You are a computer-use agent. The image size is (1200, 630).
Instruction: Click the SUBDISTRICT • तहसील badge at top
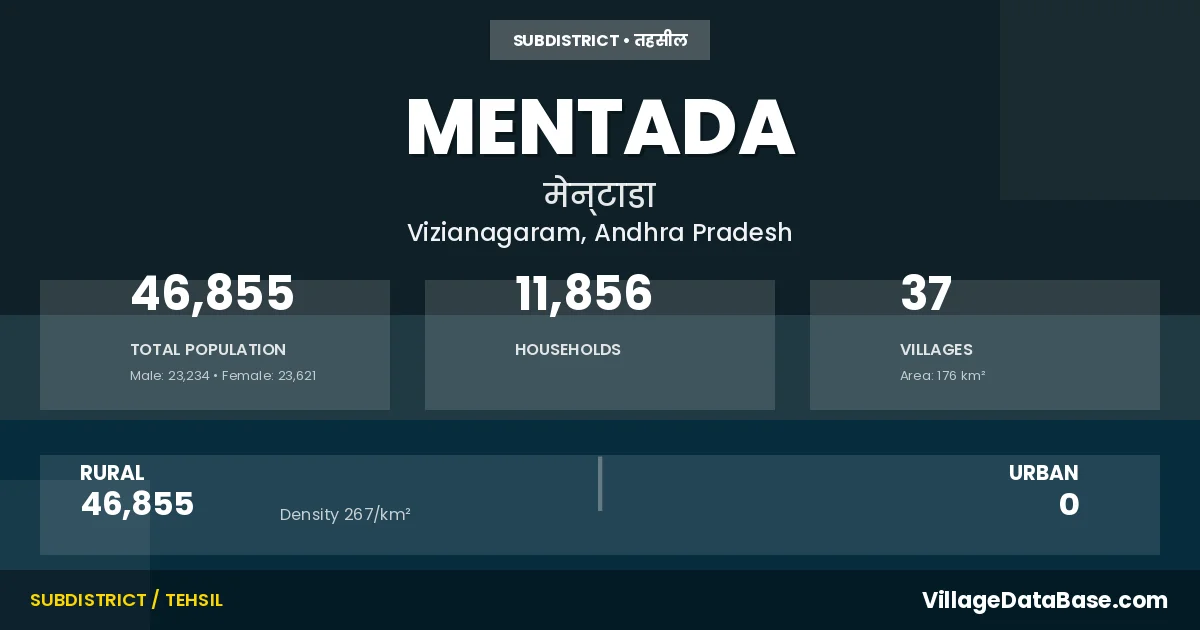tap(600, 40)
